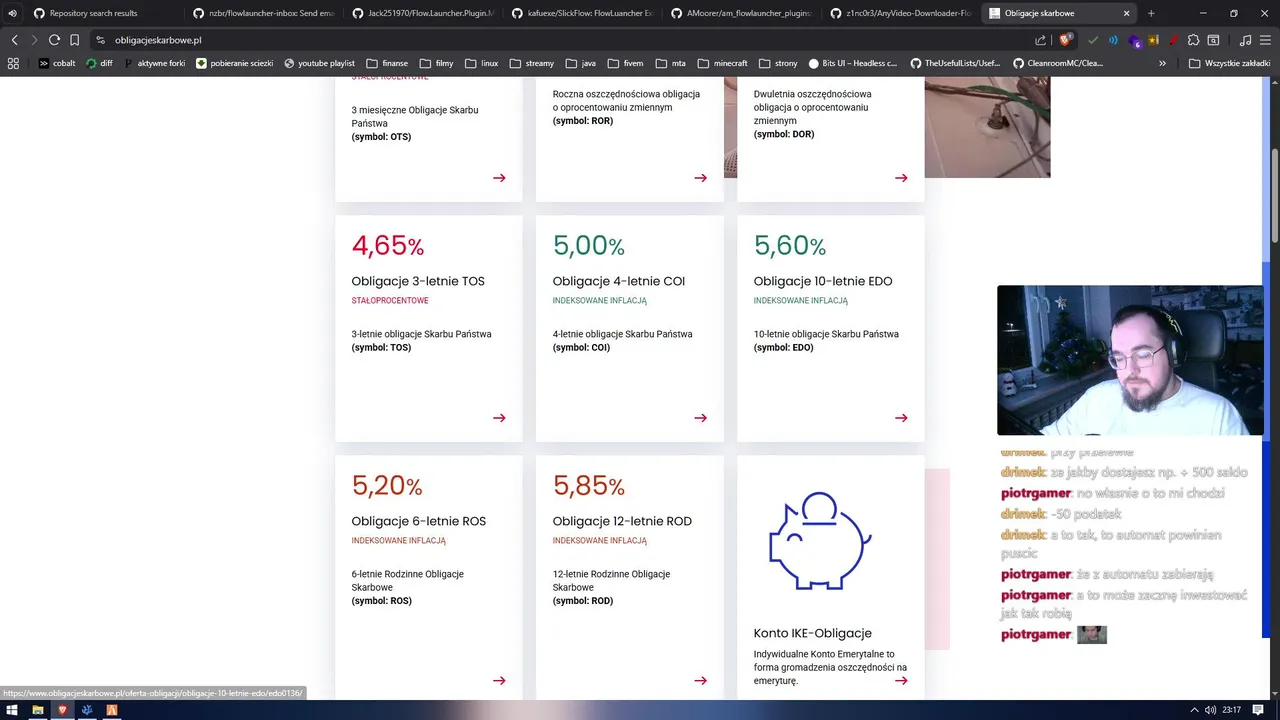This screenshot has width=1280, height=720.
Task: Show hidden system tray icons chevron
Action: [x=1193, y=710]
